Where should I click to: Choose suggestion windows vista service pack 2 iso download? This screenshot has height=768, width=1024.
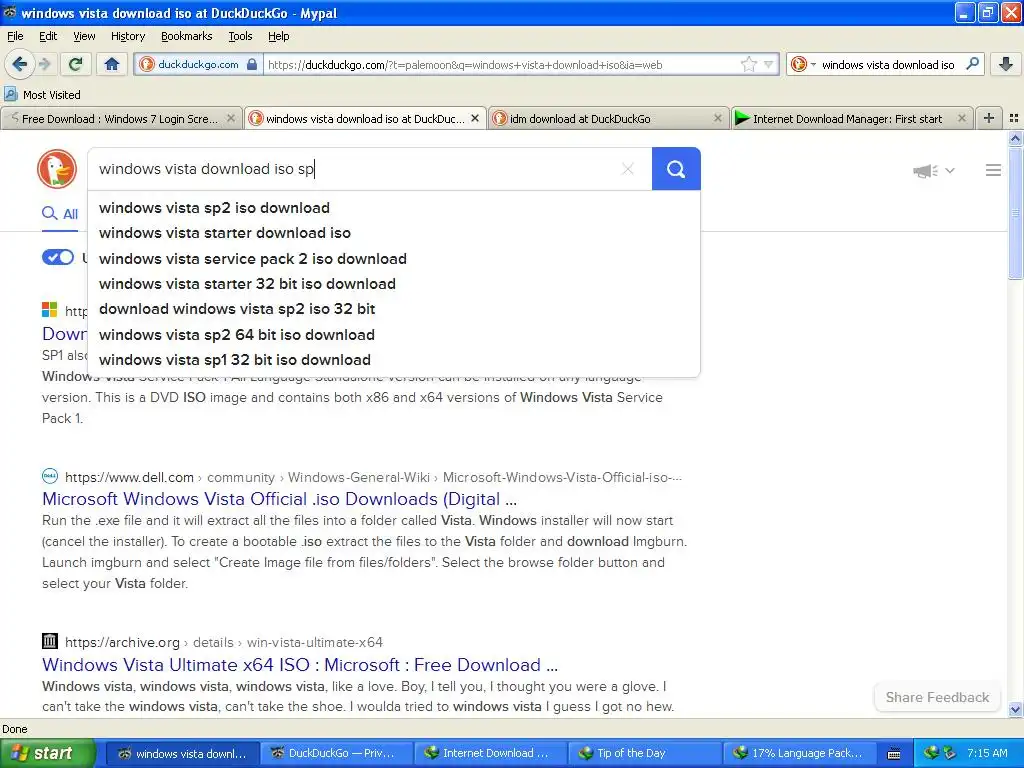coord(394,259)
